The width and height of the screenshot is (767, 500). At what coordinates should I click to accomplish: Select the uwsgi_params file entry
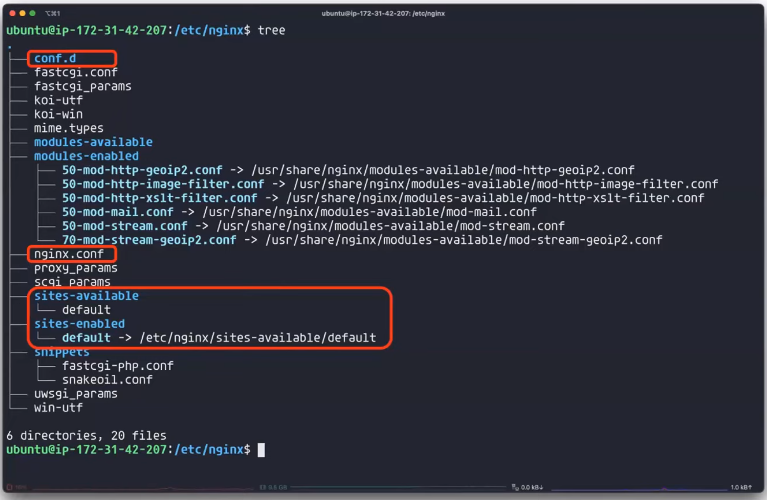point(76,394)
